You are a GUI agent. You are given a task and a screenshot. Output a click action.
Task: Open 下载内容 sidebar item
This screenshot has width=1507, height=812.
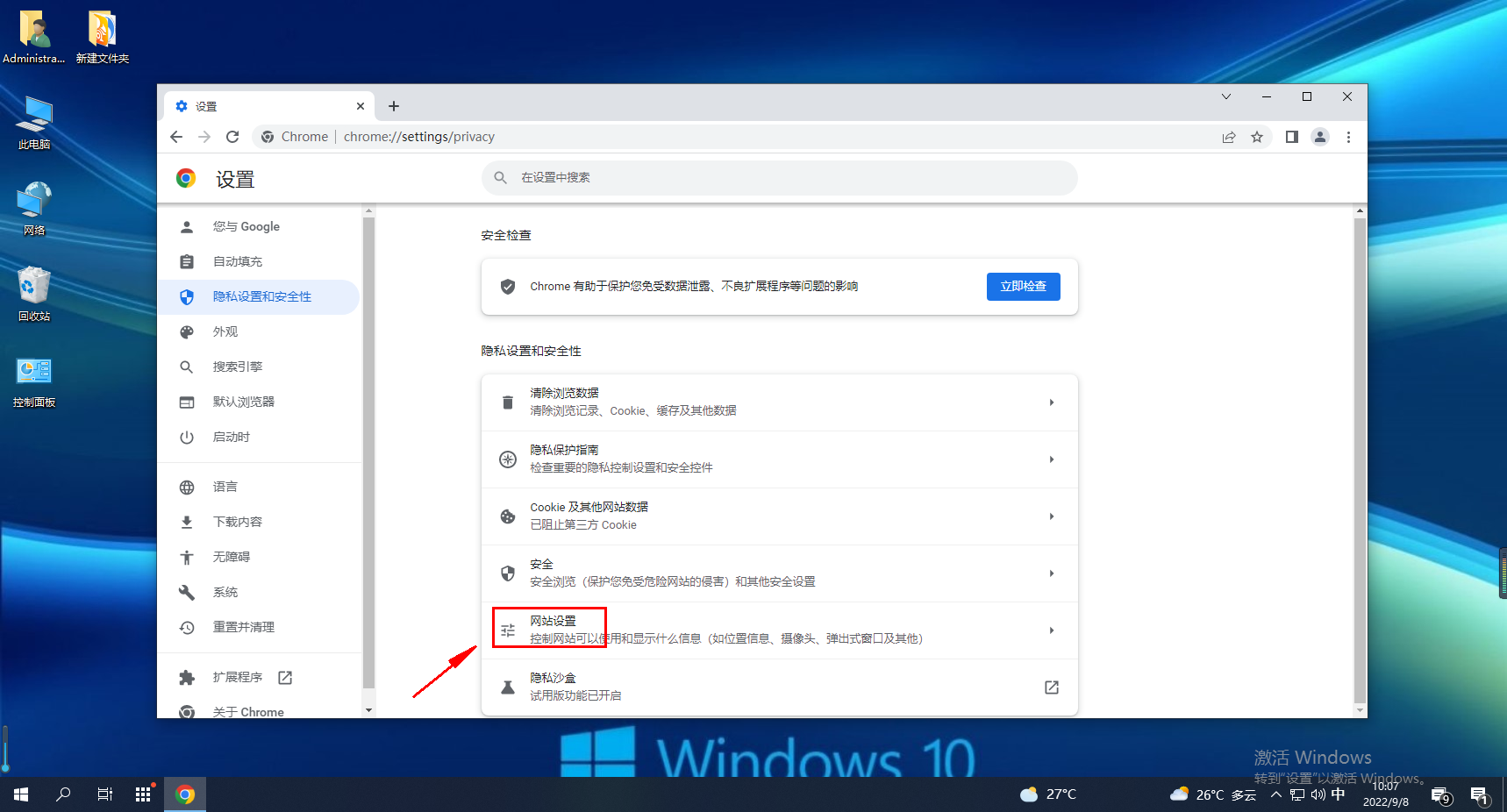(x=237, y=522)
